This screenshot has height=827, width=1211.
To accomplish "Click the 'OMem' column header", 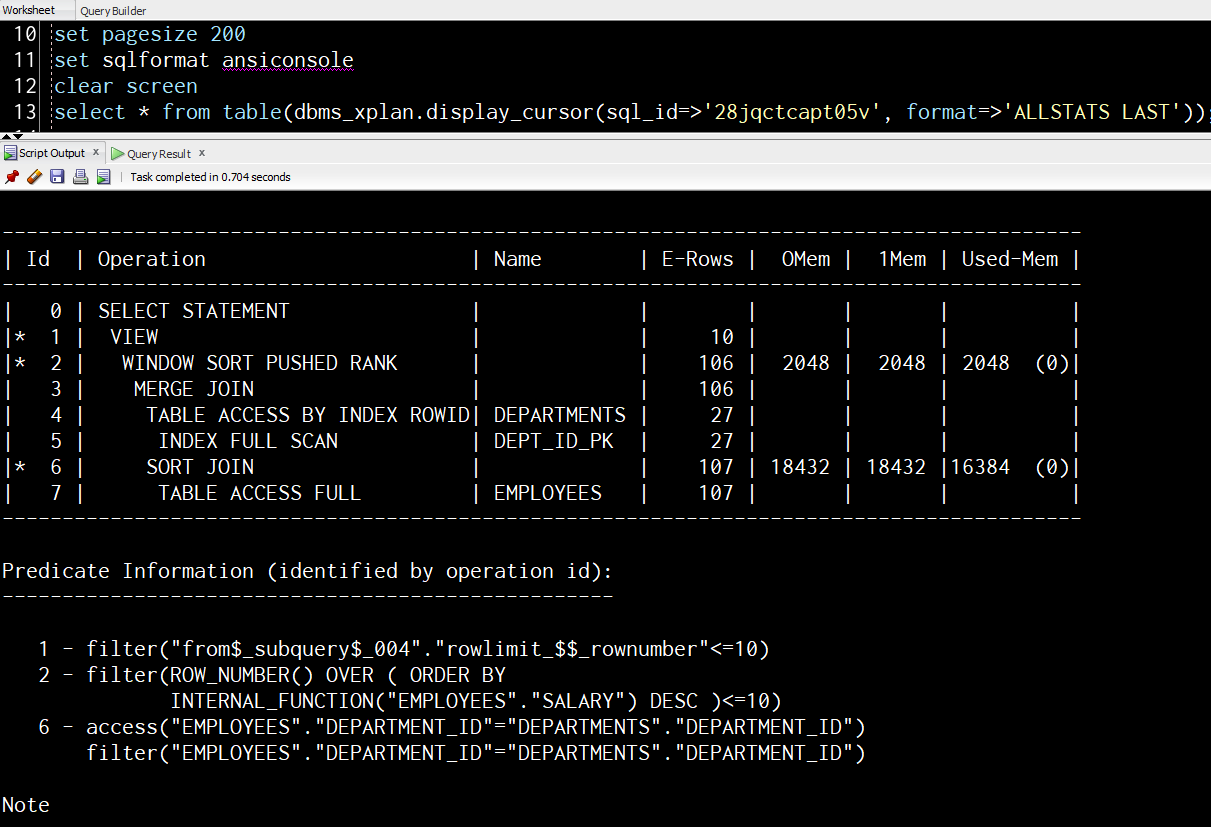I will pyautogui.click(x=806, y=259).
